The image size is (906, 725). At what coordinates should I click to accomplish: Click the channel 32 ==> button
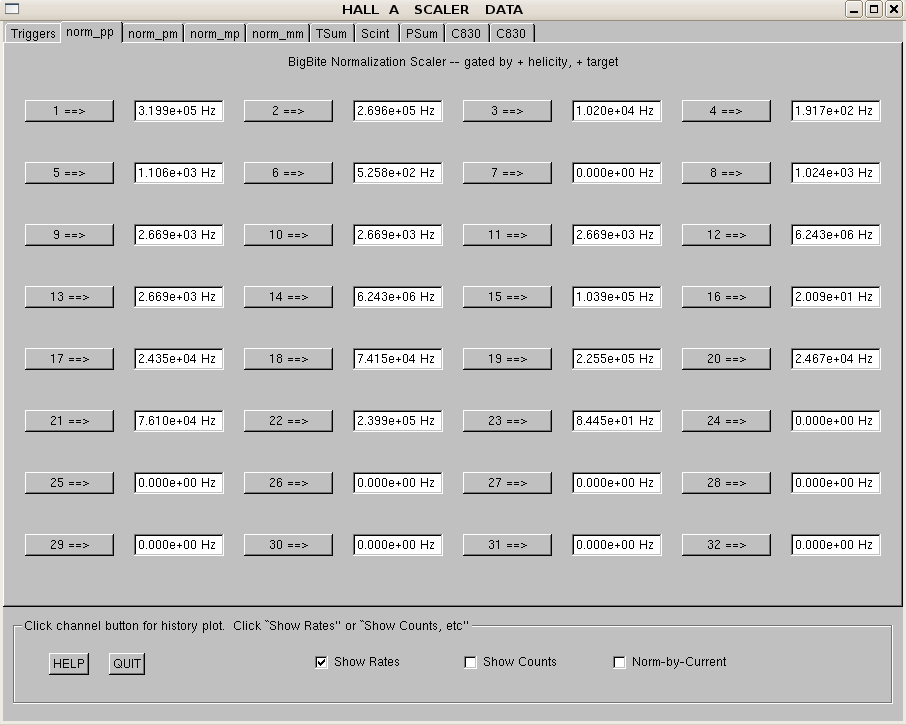click(x=726, y=545)
